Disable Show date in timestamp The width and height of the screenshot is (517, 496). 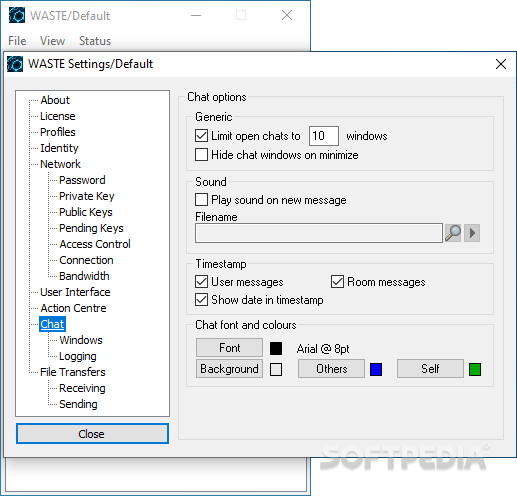[x=201, y=299]
